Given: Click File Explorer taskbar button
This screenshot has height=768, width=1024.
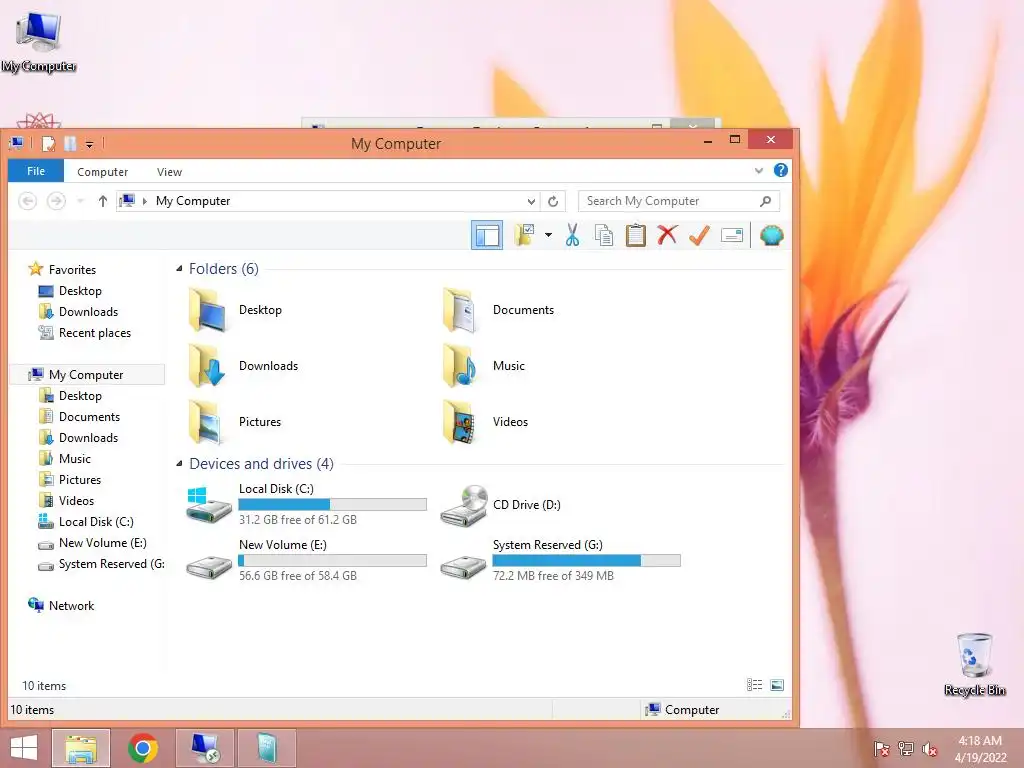Looking at the screenshot, I should pyautogui.click(x=81, y=748).
